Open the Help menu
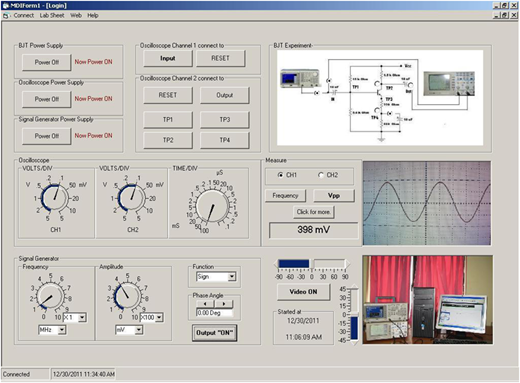Viewport: 520px width, 383px height. [93, 15]
